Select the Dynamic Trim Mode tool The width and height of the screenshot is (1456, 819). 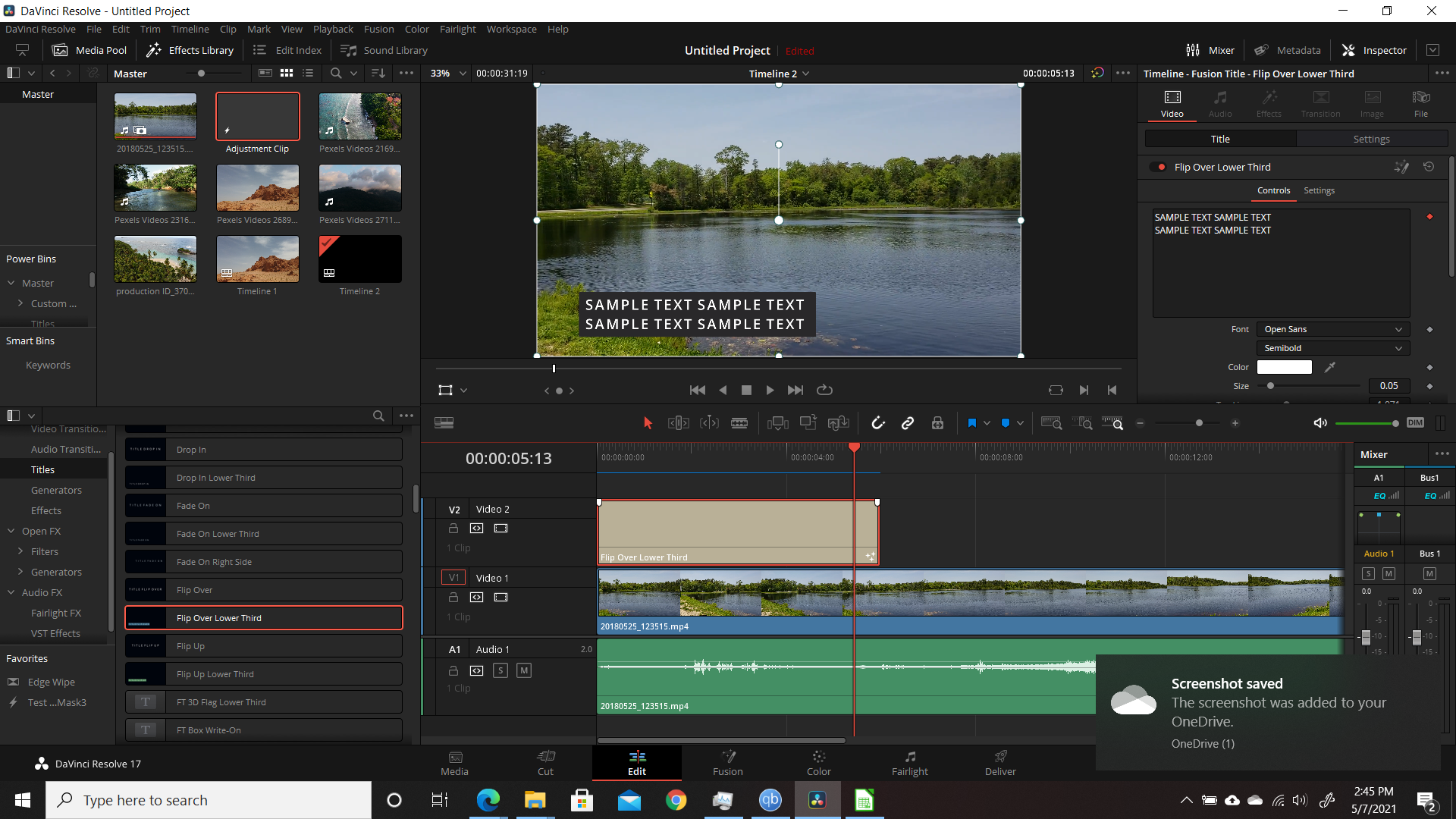coord(709,423)
